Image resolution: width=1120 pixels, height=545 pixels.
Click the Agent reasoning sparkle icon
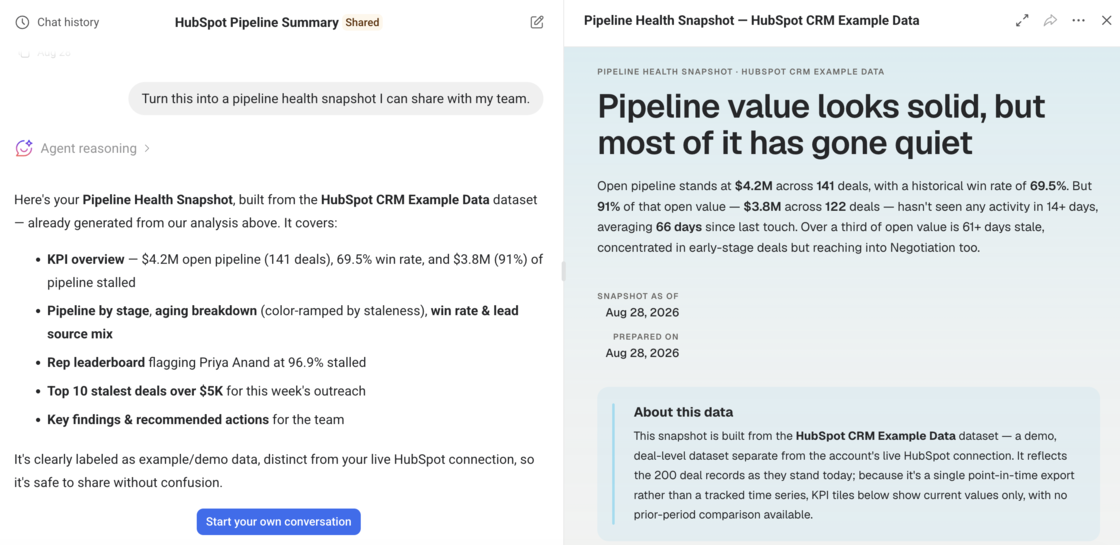[24, 148]
